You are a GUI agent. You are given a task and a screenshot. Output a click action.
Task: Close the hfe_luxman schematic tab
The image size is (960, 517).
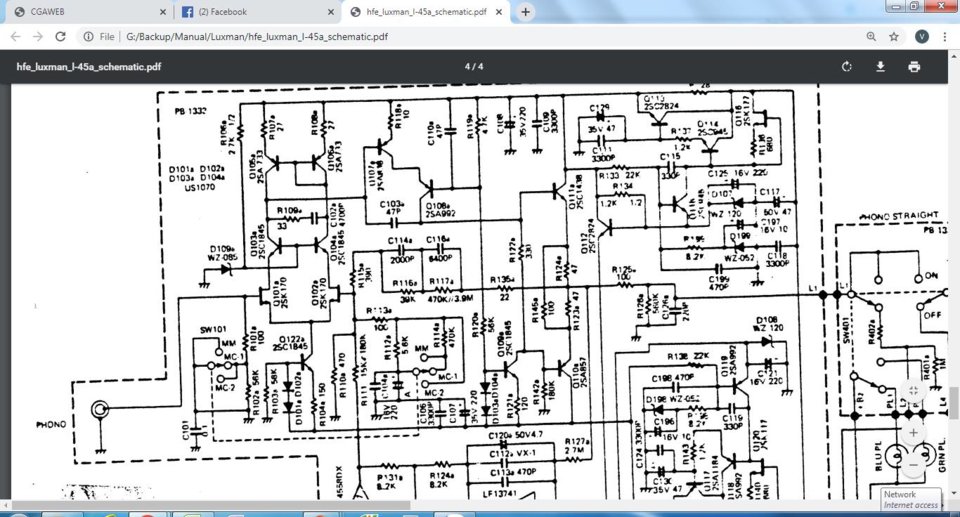point(499,12)
